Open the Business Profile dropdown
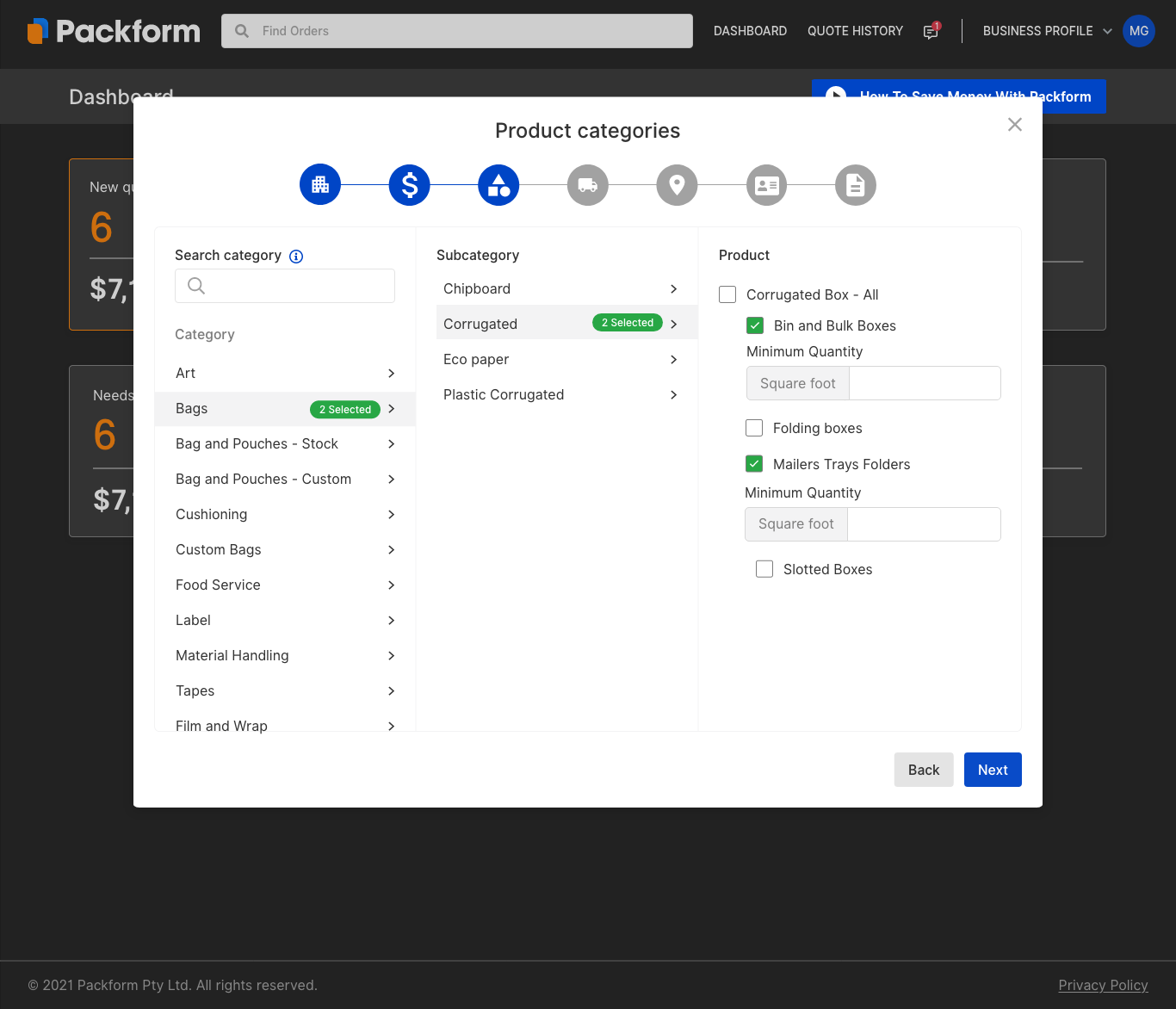 [x=1047, y=31]
